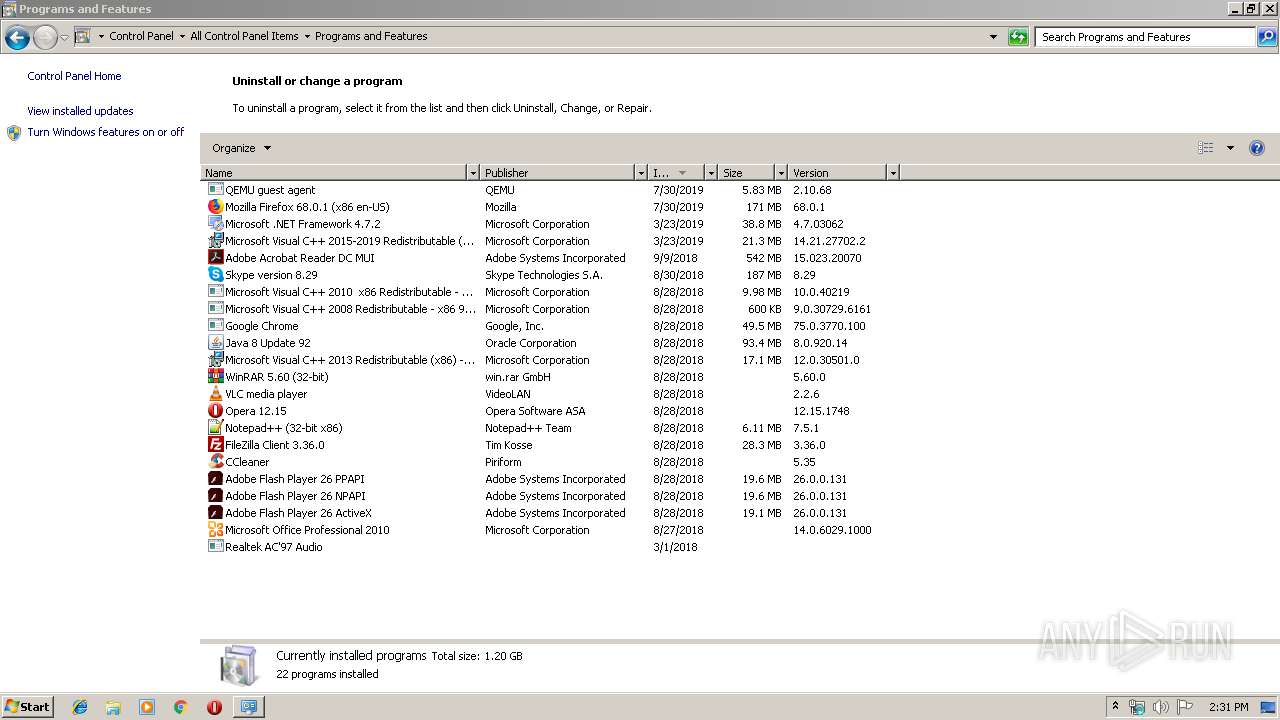Sort the list by Name column
1280x720 pixels.
tap(334, 173)
